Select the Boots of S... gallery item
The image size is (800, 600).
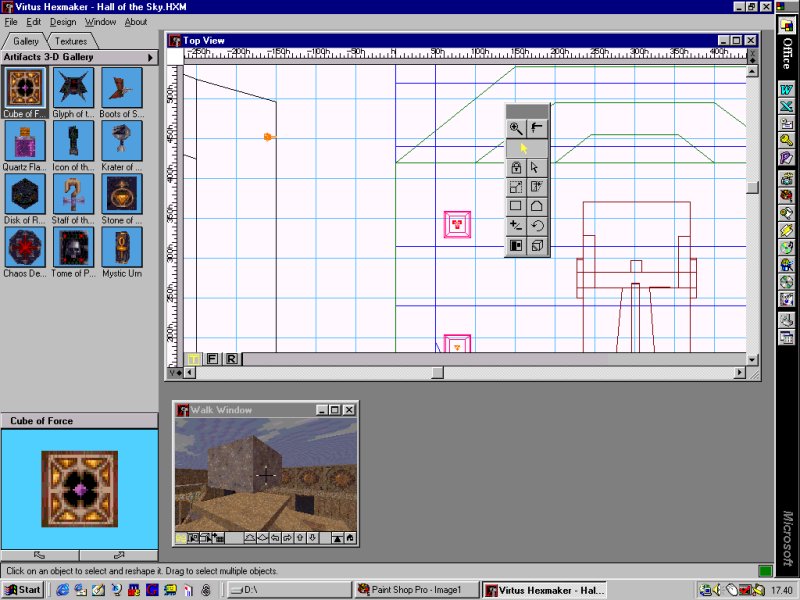pyautogui.click(x=121, y=93)
